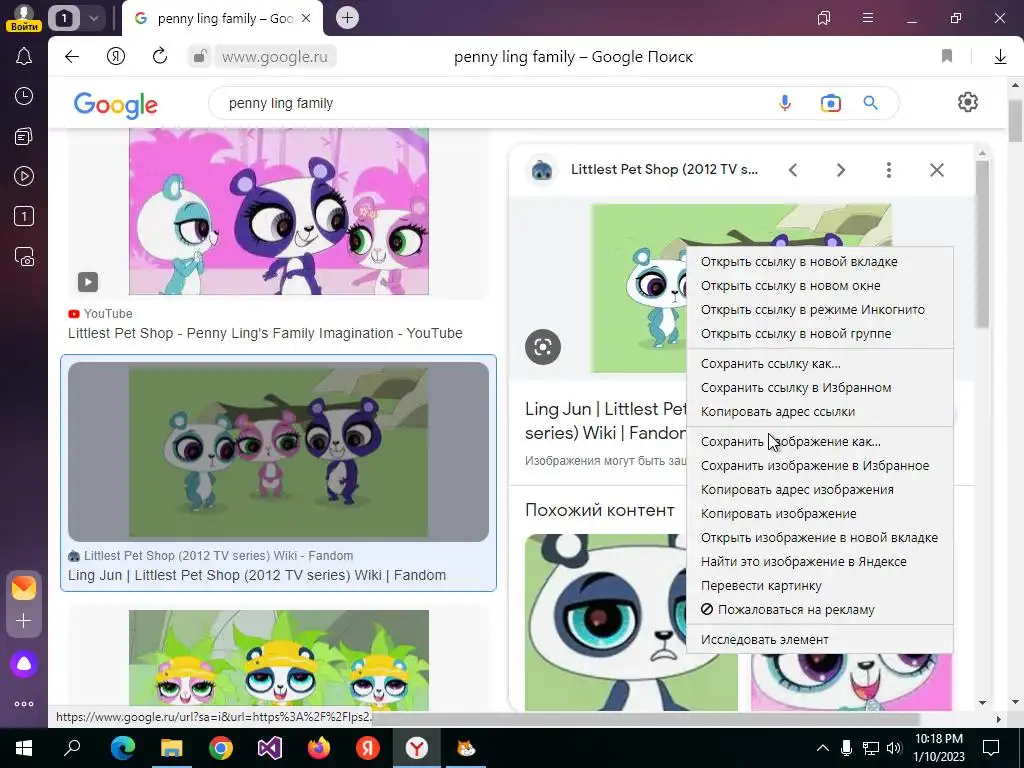Open collections icon in the sidebar

coord(24,136)
